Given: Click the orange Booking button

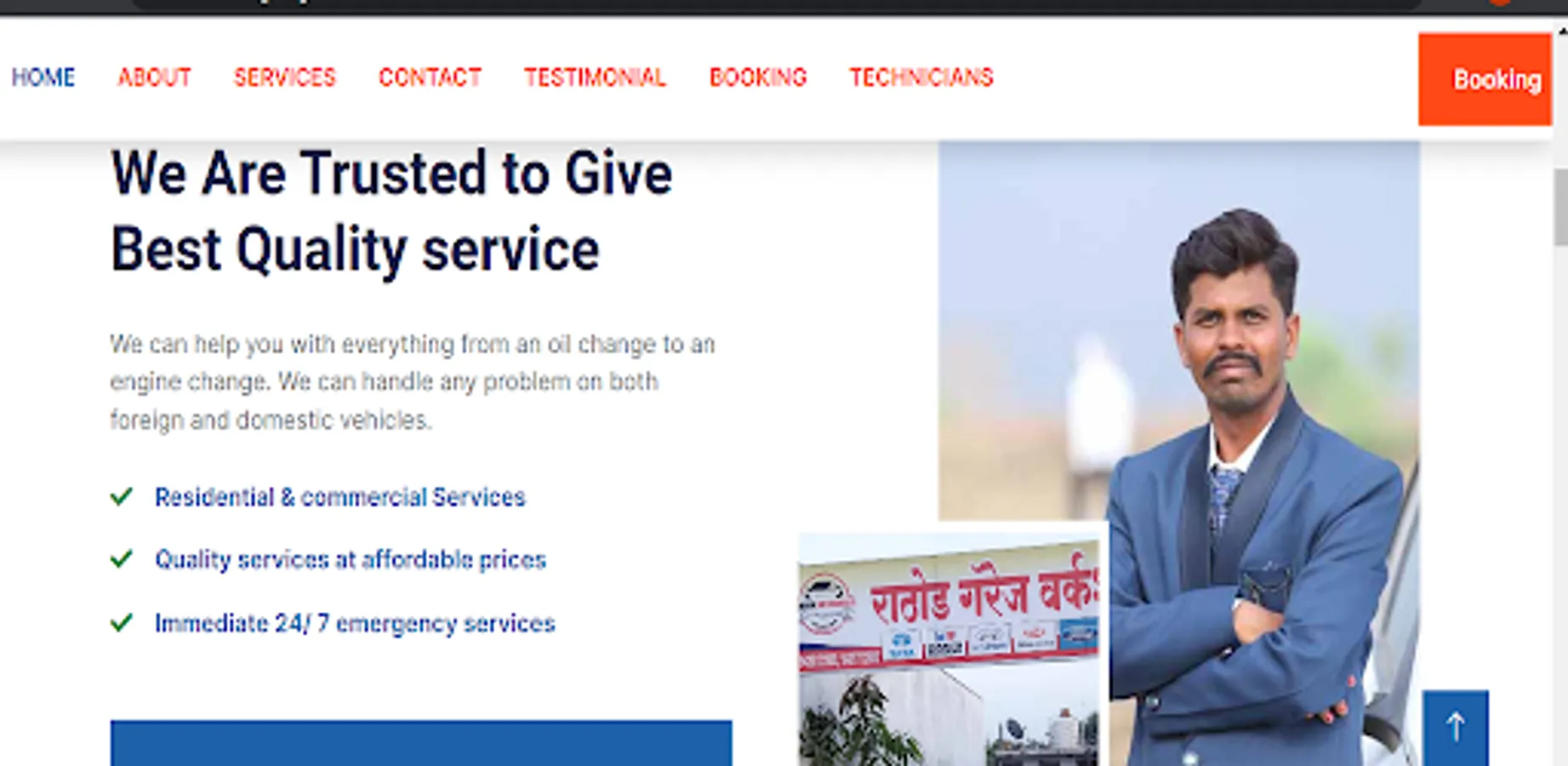Looking at the screenshot, I should [x=1485, y=79].
